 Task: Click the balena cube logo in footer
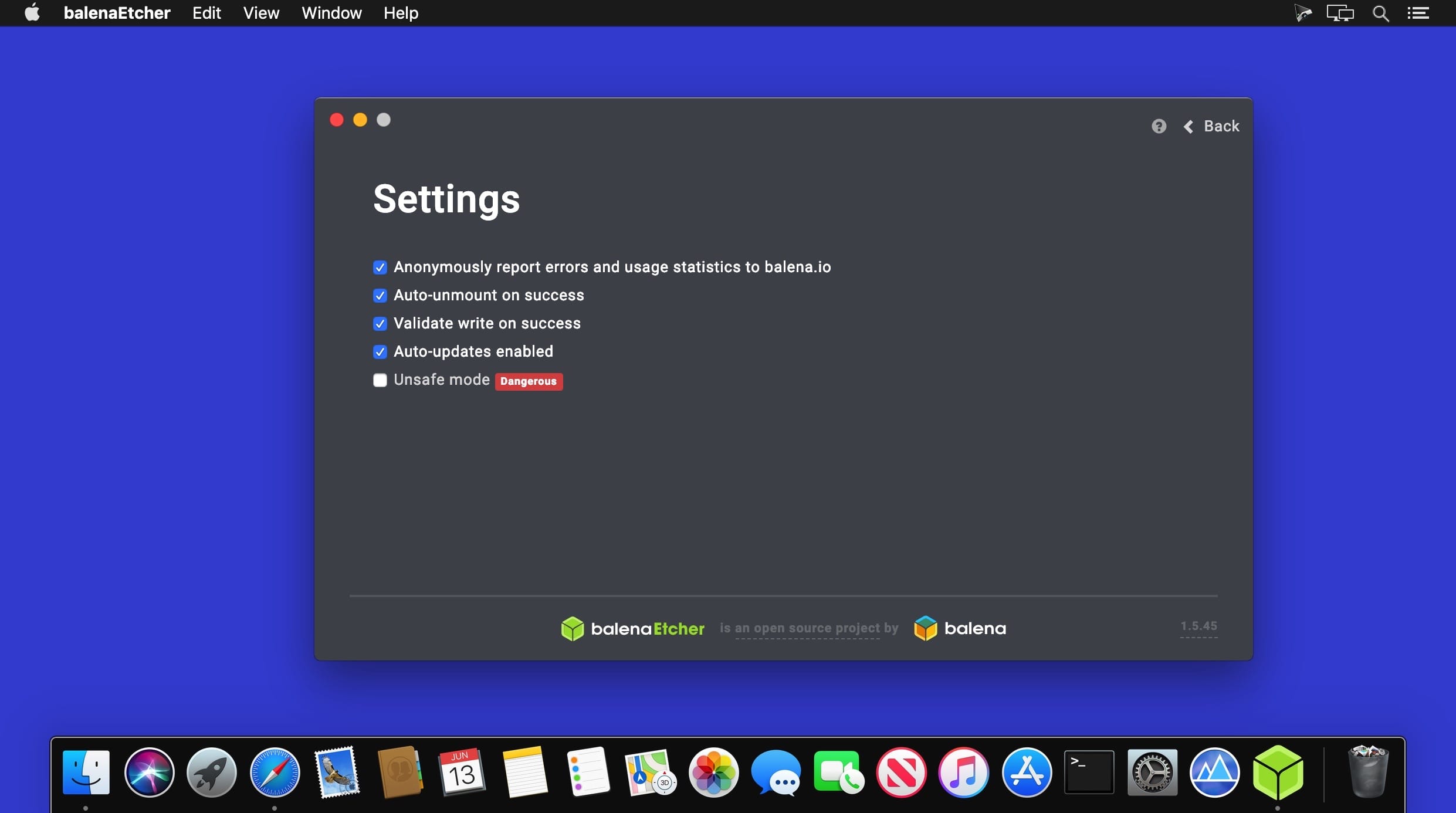tap(926, 628)
